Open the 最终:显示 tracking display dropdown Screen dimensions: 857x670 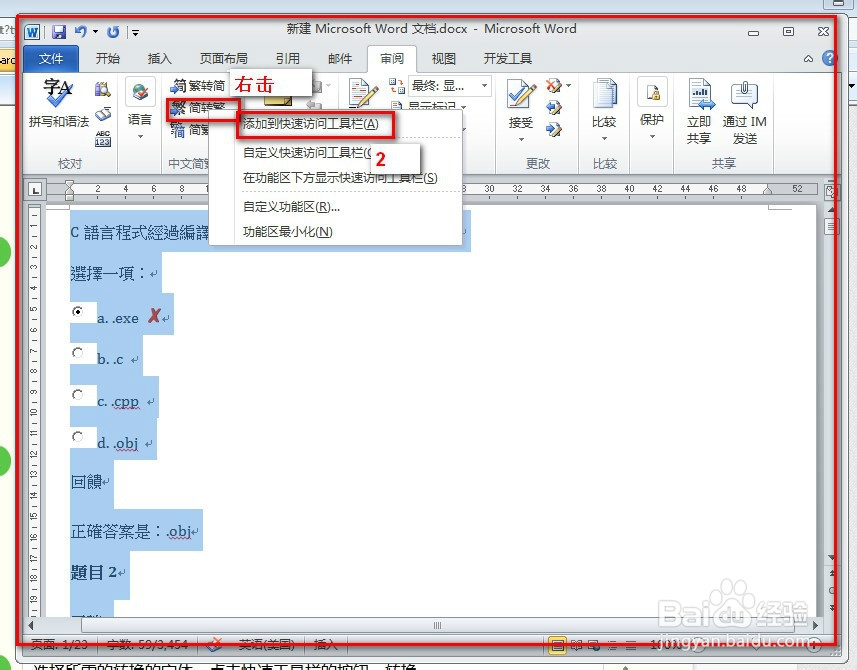[449, 85]
